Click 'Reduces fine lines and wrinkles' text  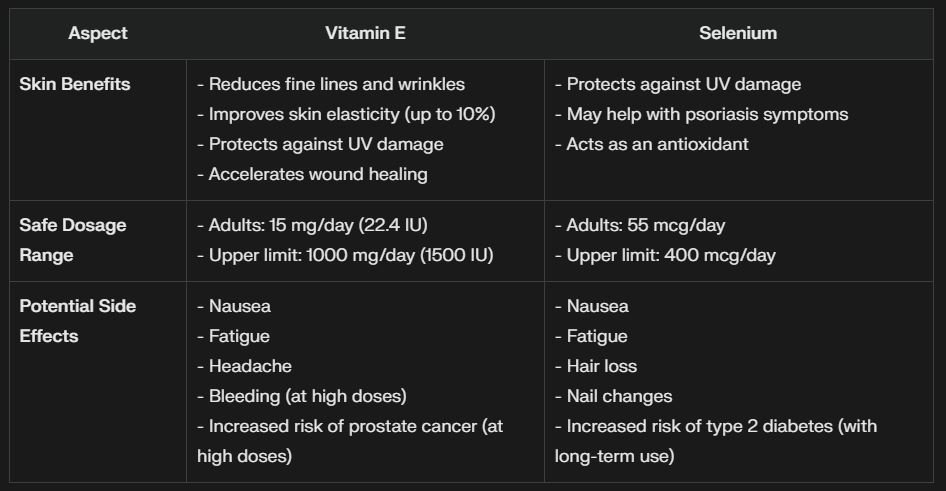pos(331,84)
